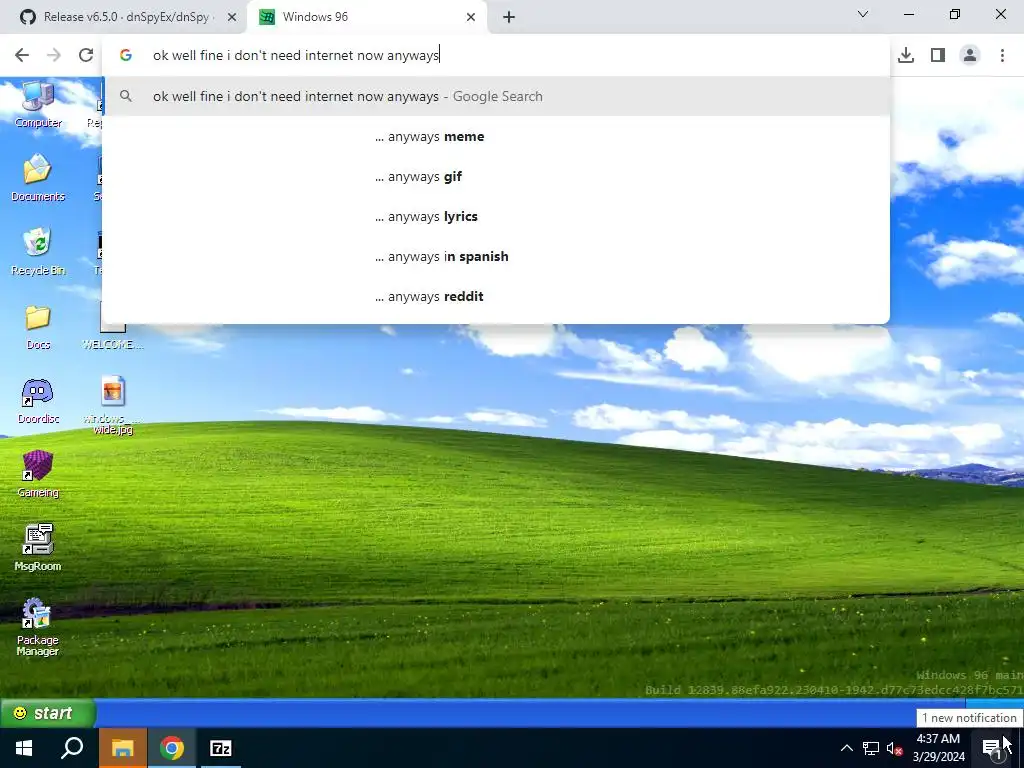The width and height of the screenshot is (1024, 768).
Task: Click the muted volume tray icon
Action: 894,748
